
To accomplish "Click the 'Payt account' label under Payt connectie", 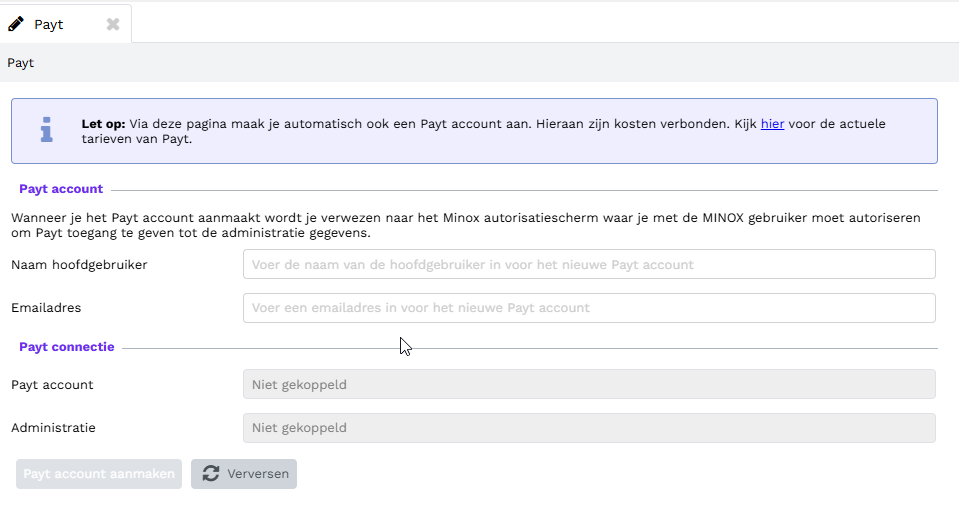I will [52, 385].
